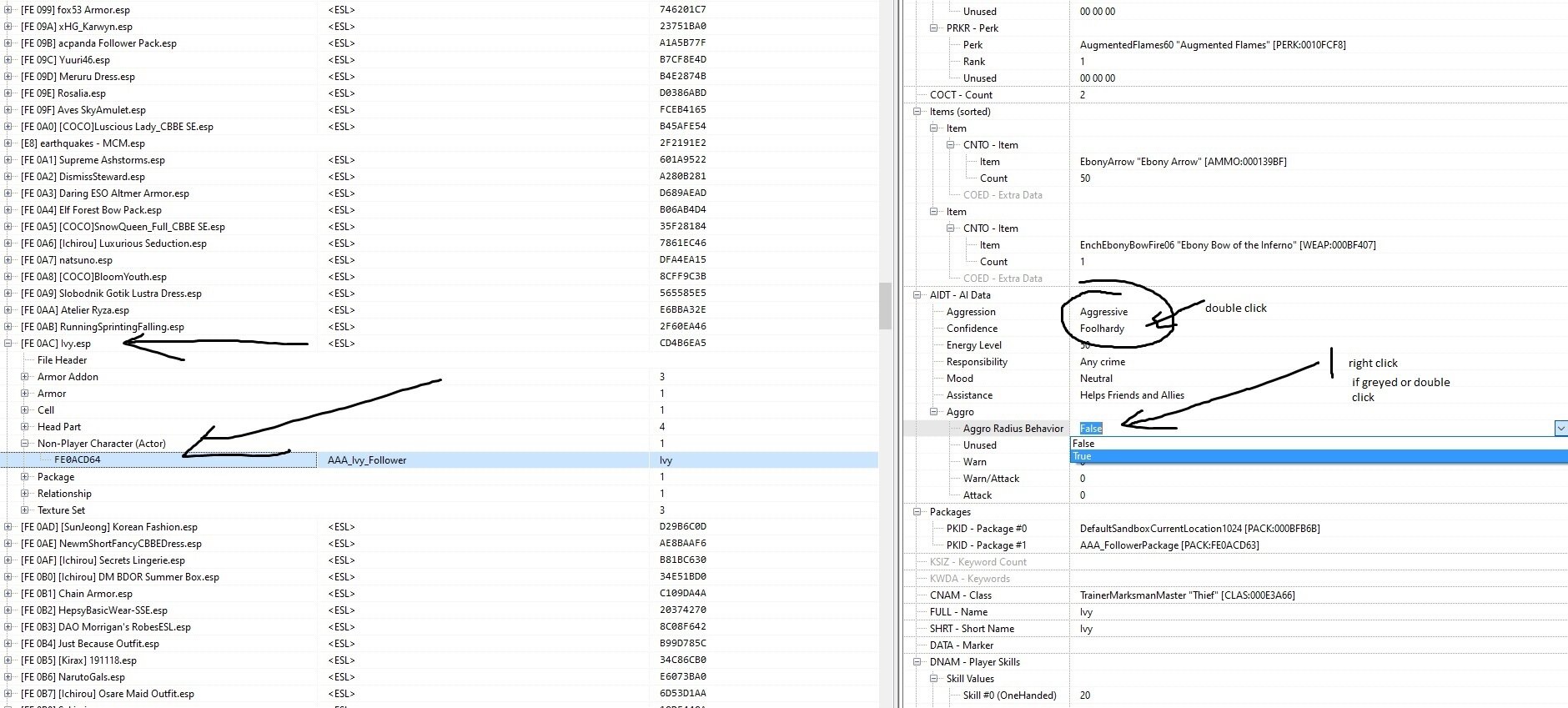This screenshot has width=1568, height=708.
Task: Open the Aggro Radius Behavior dropdown arrow
Action: point(1560,429)
